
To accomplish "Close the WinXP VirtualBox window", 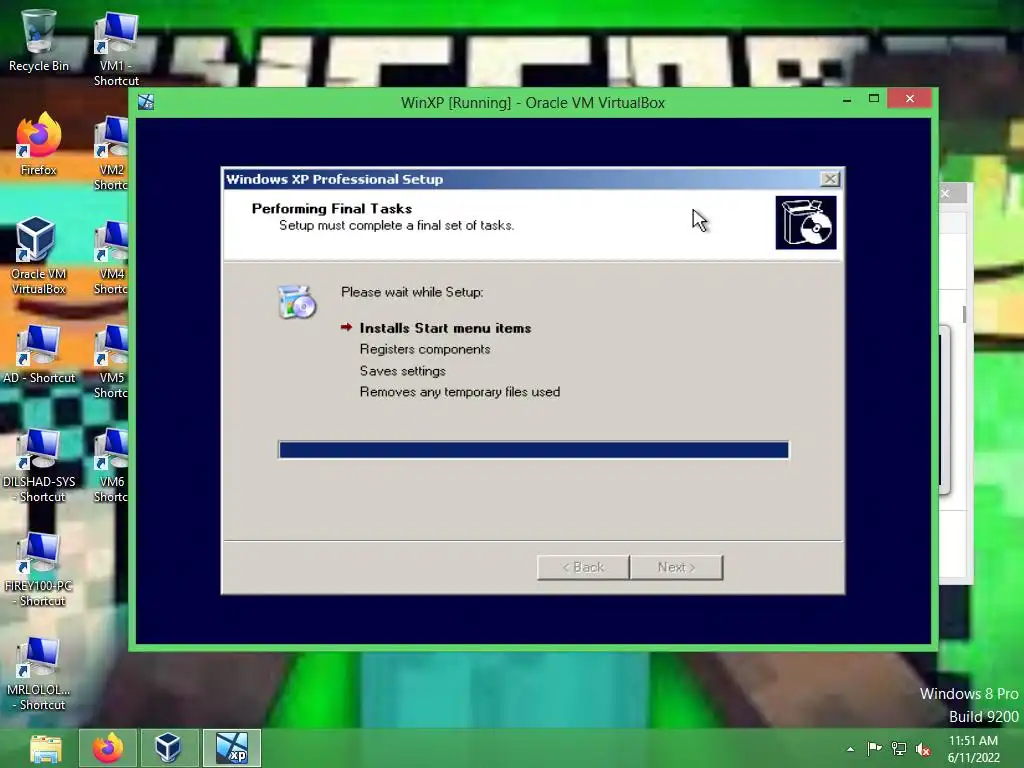I will [x=910, y=99].
